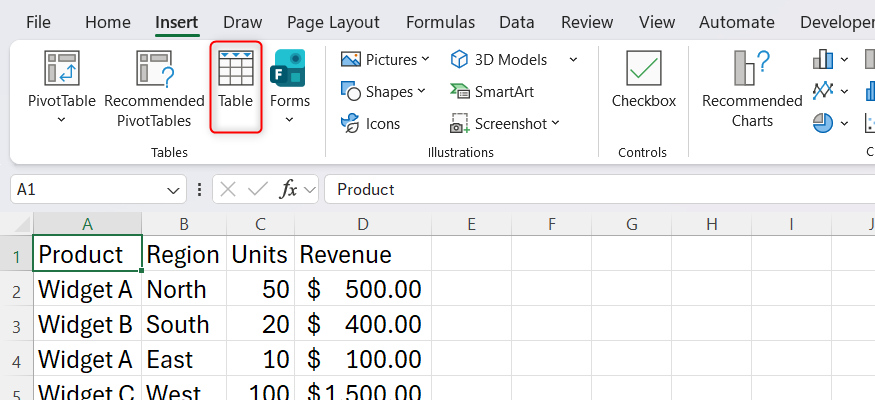Open Recommended Charts

tap(752, 89)
